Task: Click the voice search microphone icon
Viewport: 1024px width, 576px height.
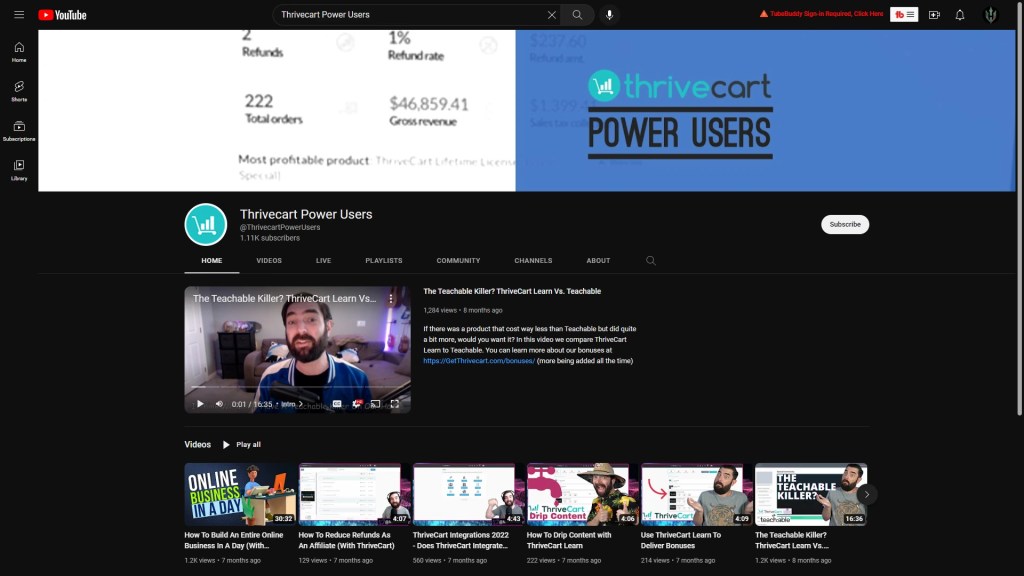Action: coord(609,15)
